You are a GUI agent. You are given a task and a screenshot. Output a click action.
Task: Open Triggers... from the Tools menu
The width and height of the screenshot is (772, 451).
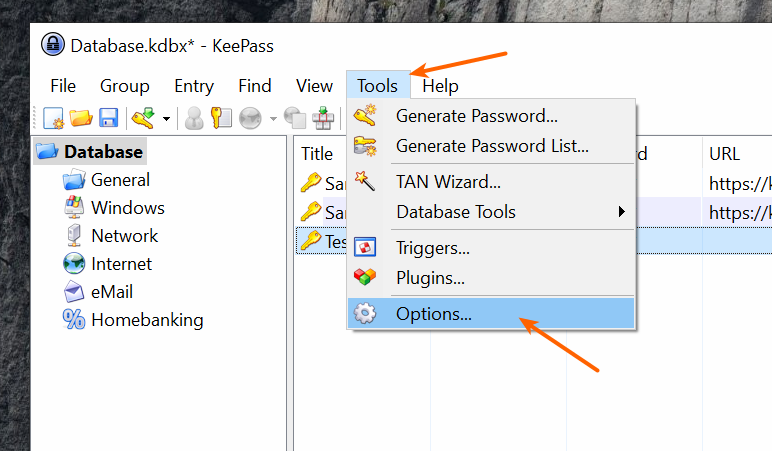[x=432, y=248]
